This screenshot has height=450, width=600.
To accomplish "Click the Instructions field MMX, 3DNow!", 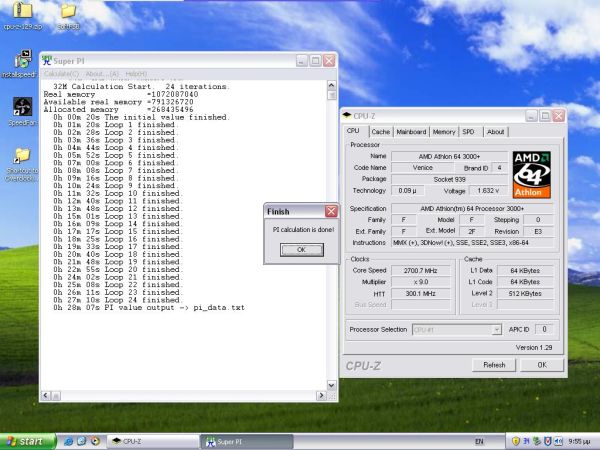I will click(472, 243).
